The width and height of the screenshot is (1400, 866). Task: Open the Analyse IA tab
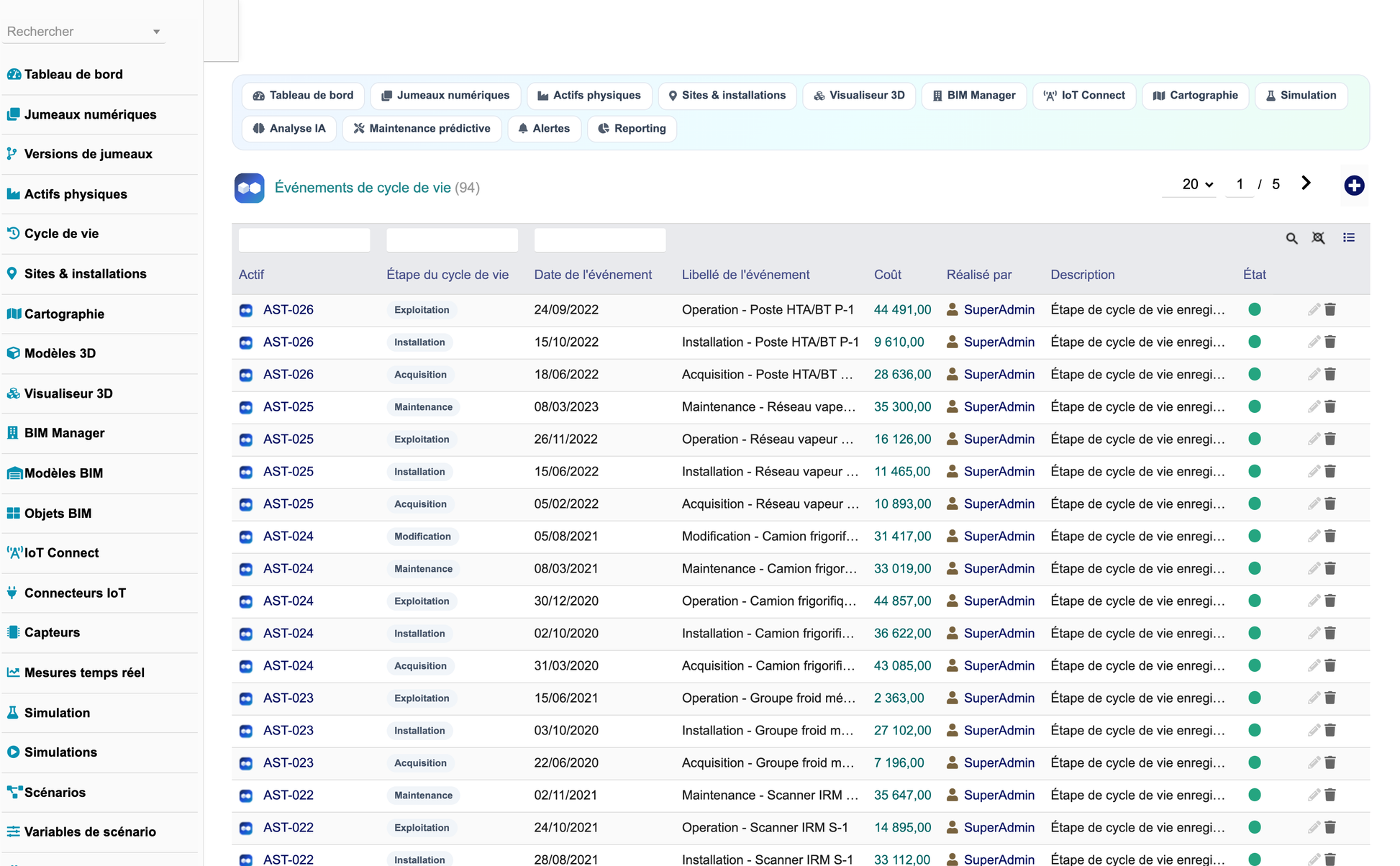tap(289, 129)
